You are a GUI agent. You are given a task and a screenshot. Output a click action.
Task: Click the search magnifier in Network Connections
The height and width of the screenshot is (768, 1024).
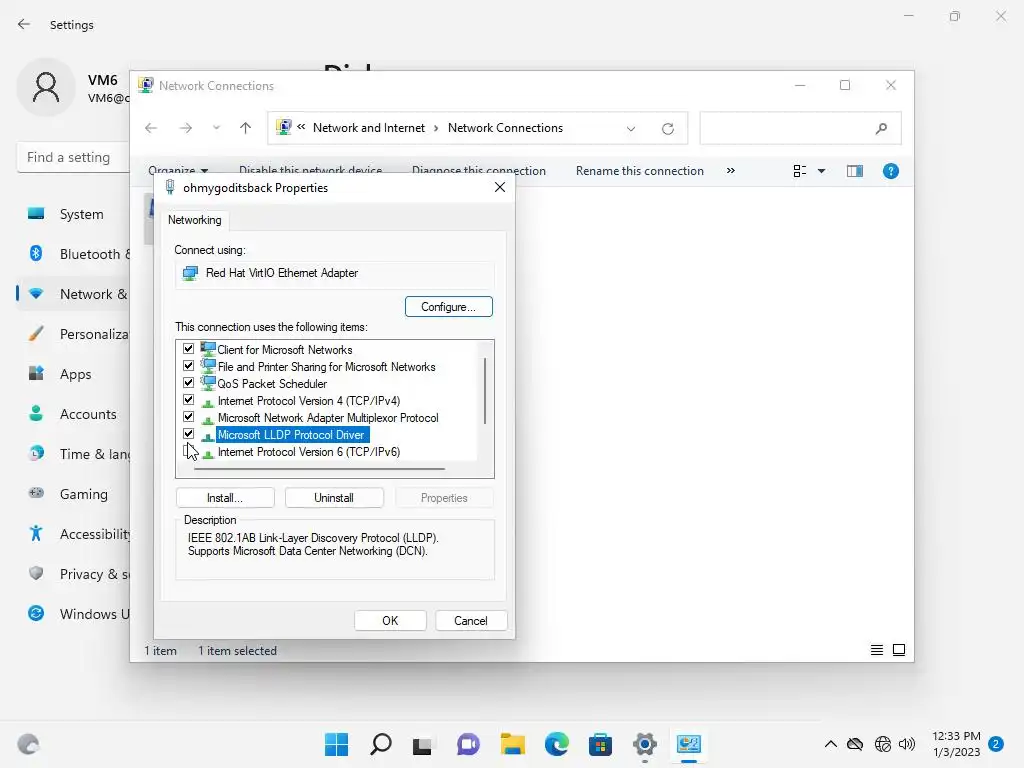(x=882, y=129)
